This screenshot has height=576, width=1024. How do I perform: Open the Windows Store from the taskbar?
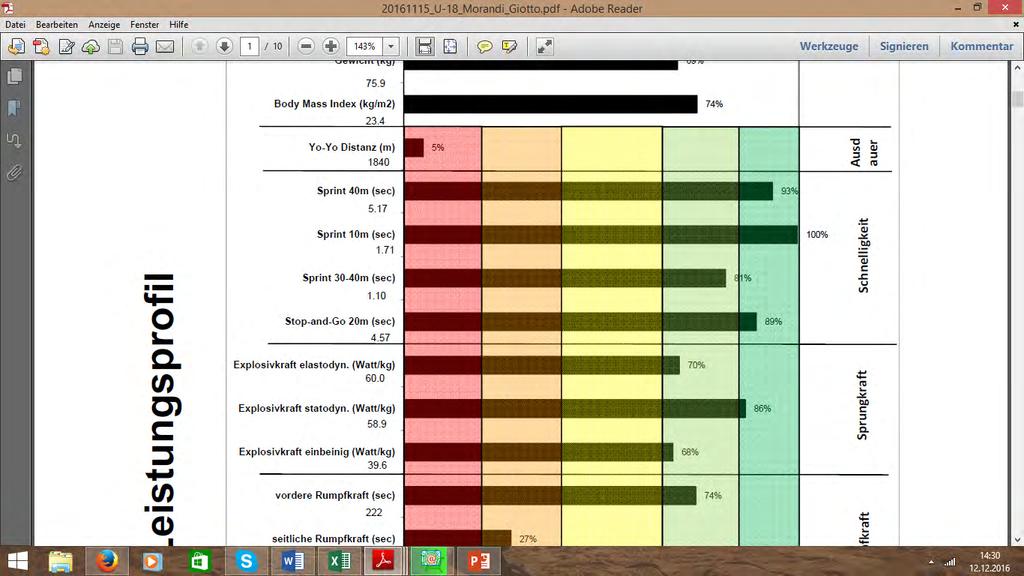pyautogui.click(x=199, y=561)
